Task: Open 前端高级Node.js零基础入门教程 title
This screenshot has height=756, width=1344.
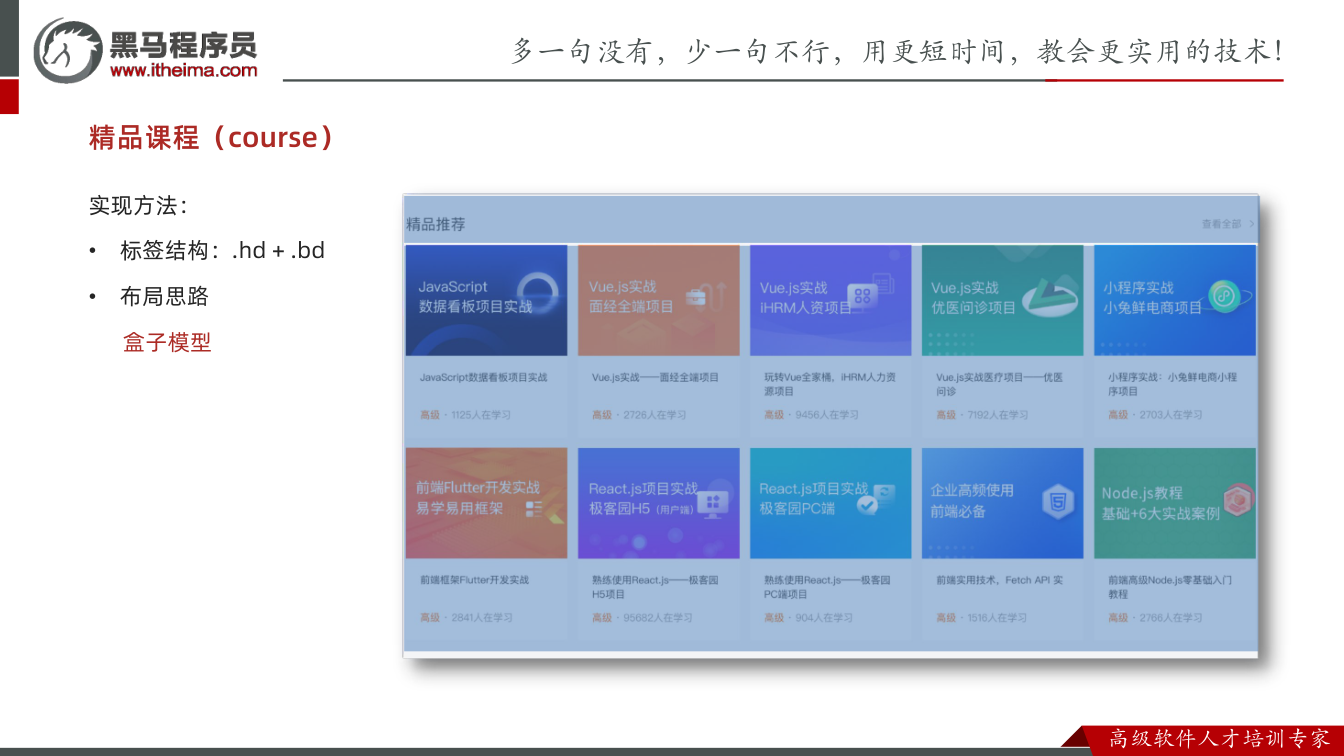Action: 1170,587
